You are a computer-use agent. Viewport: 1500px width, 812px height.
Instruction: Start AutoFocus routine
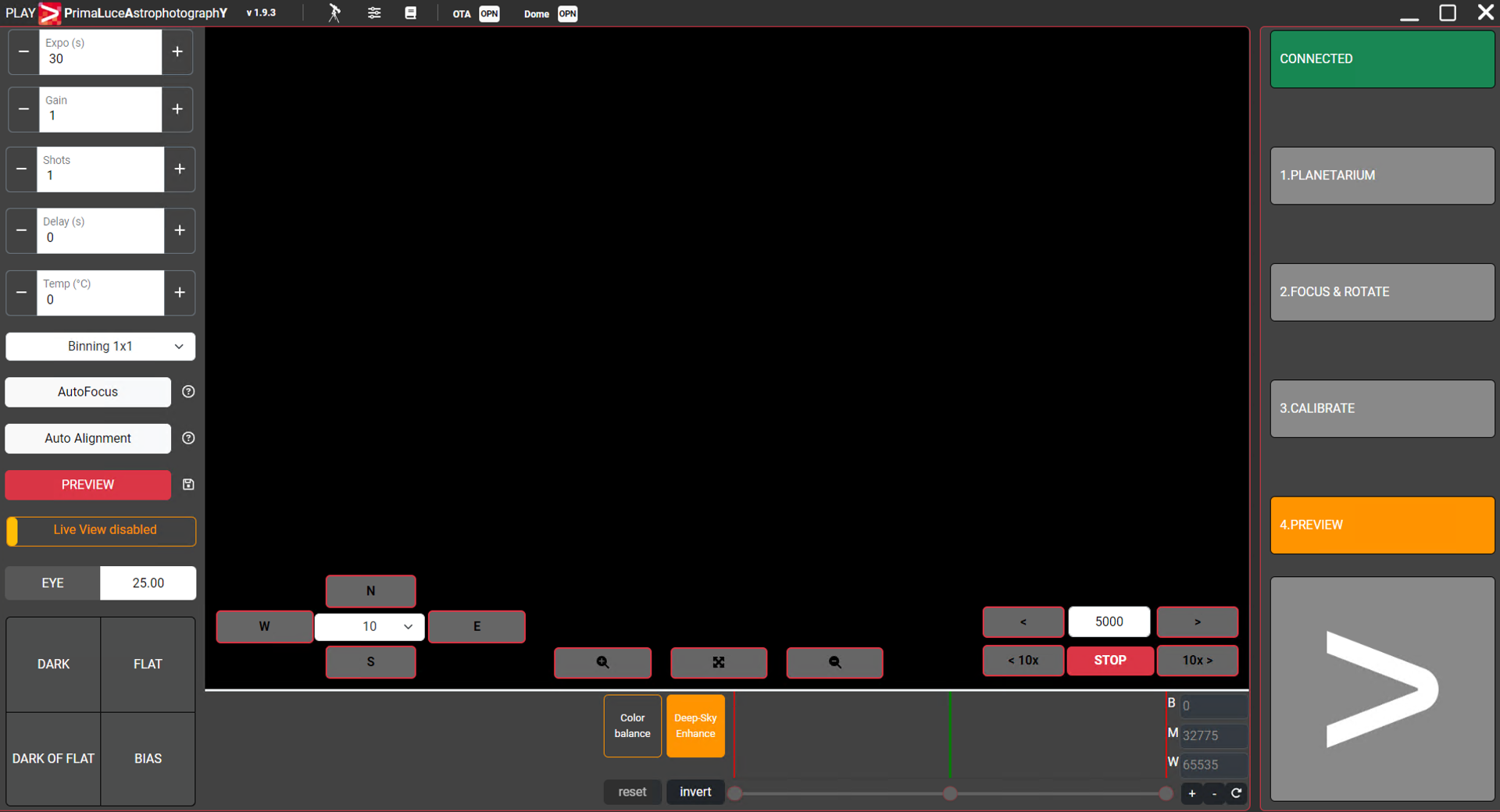tap(87, 392)
